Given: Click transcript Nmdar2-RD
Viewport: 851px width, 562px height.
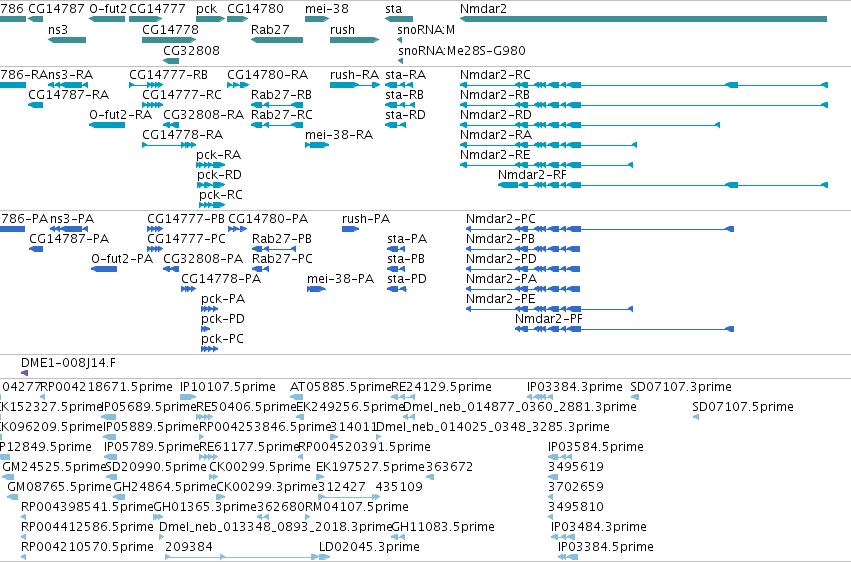Looking at the screenshot, I should (x=496, y=114).
